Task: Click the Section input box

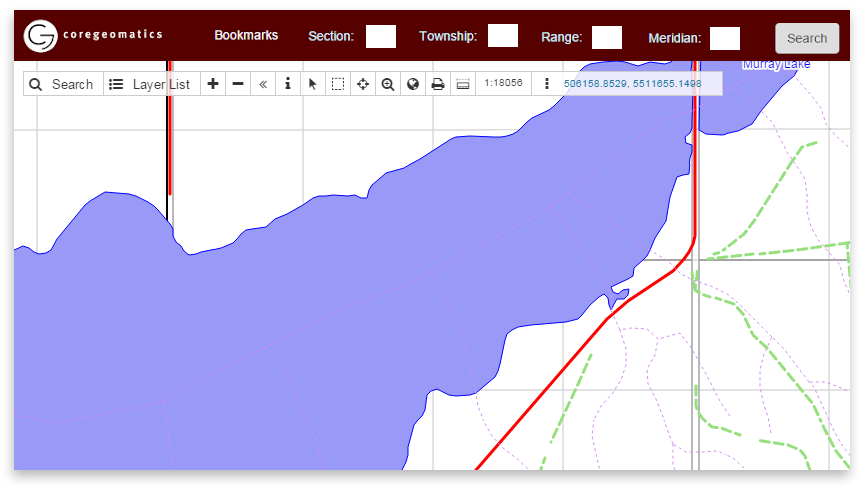Action: (x=381, y=37)
